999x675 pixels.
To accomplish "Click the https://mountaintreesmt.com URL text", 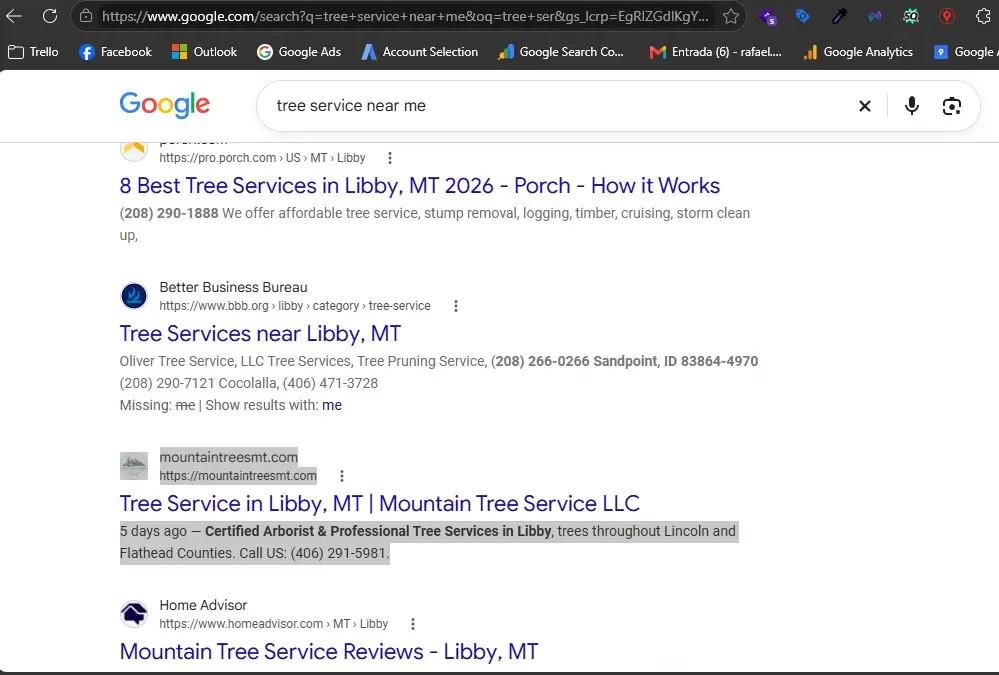I will click(x=238, y=475).
